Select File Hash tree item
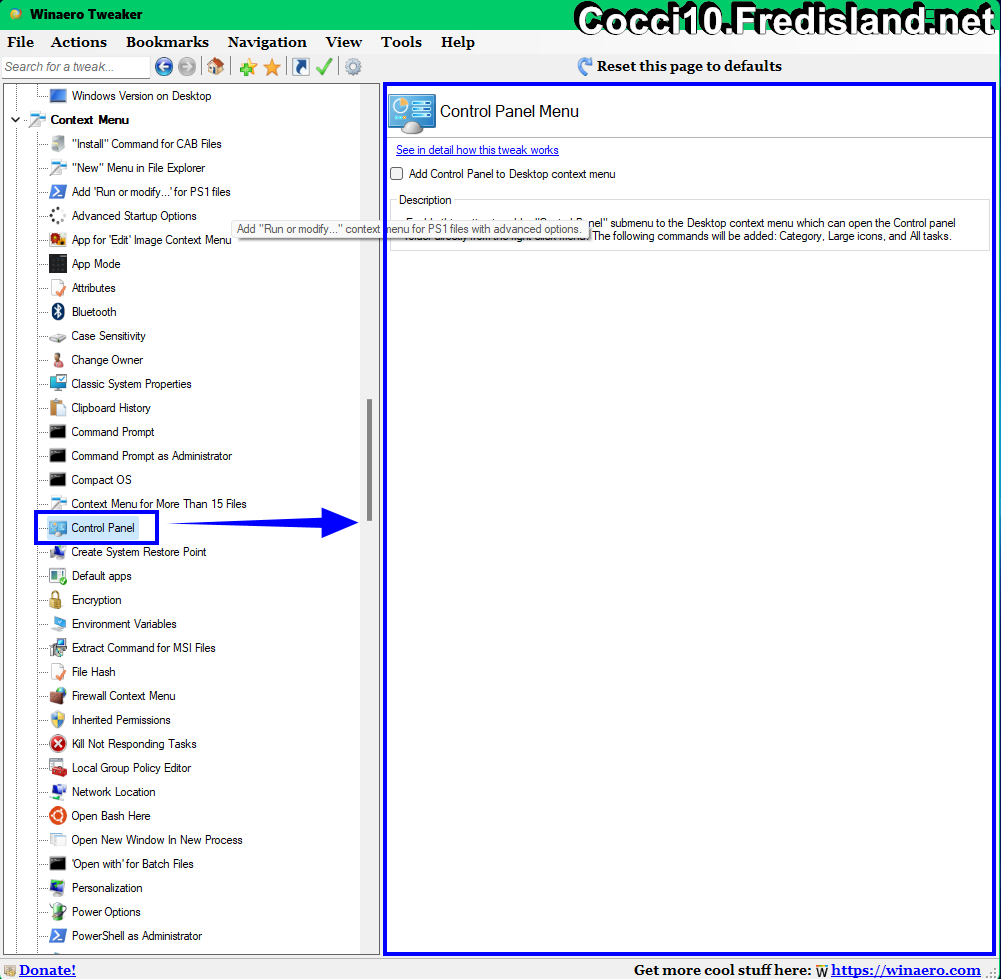Image resolution: width=1001 pixels, height=979 pixels. pos(94,673)
